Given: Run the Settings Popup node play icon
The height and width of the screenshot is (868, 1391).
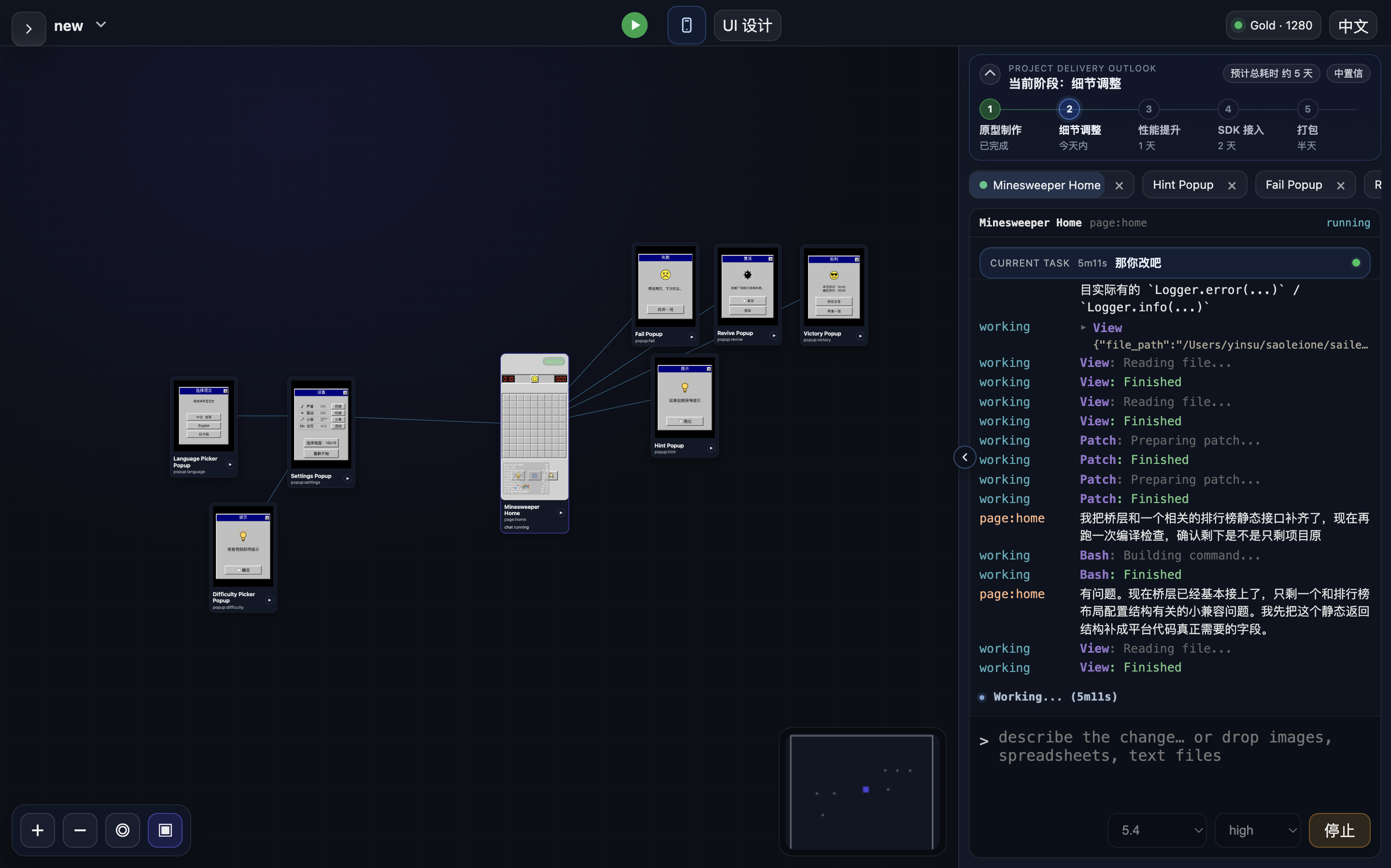Looking at the screenshot, I should [x=347, y=478].
